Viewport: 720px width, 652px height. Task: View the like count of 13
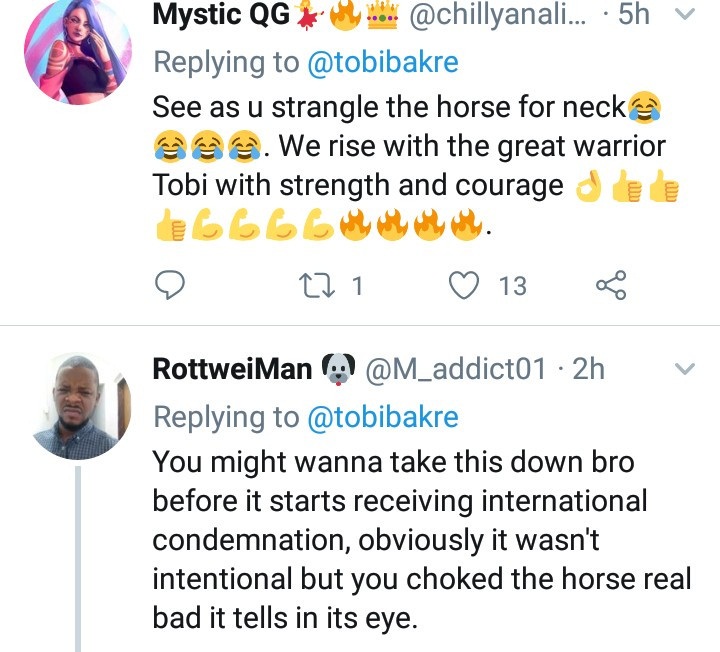coord(512,287)
